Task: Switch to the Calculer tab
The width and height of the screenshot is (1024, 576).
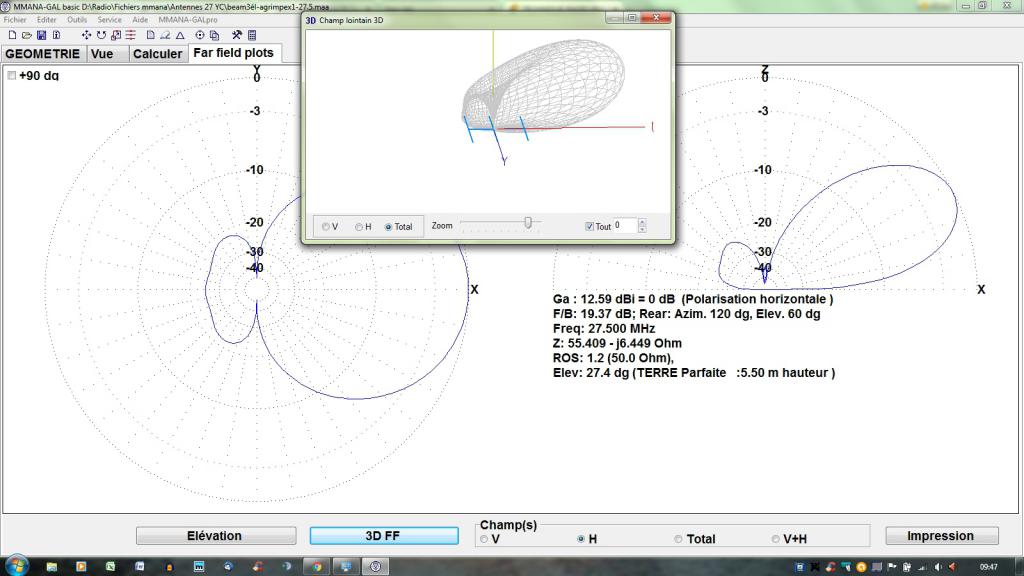Action: click(157, 54)
